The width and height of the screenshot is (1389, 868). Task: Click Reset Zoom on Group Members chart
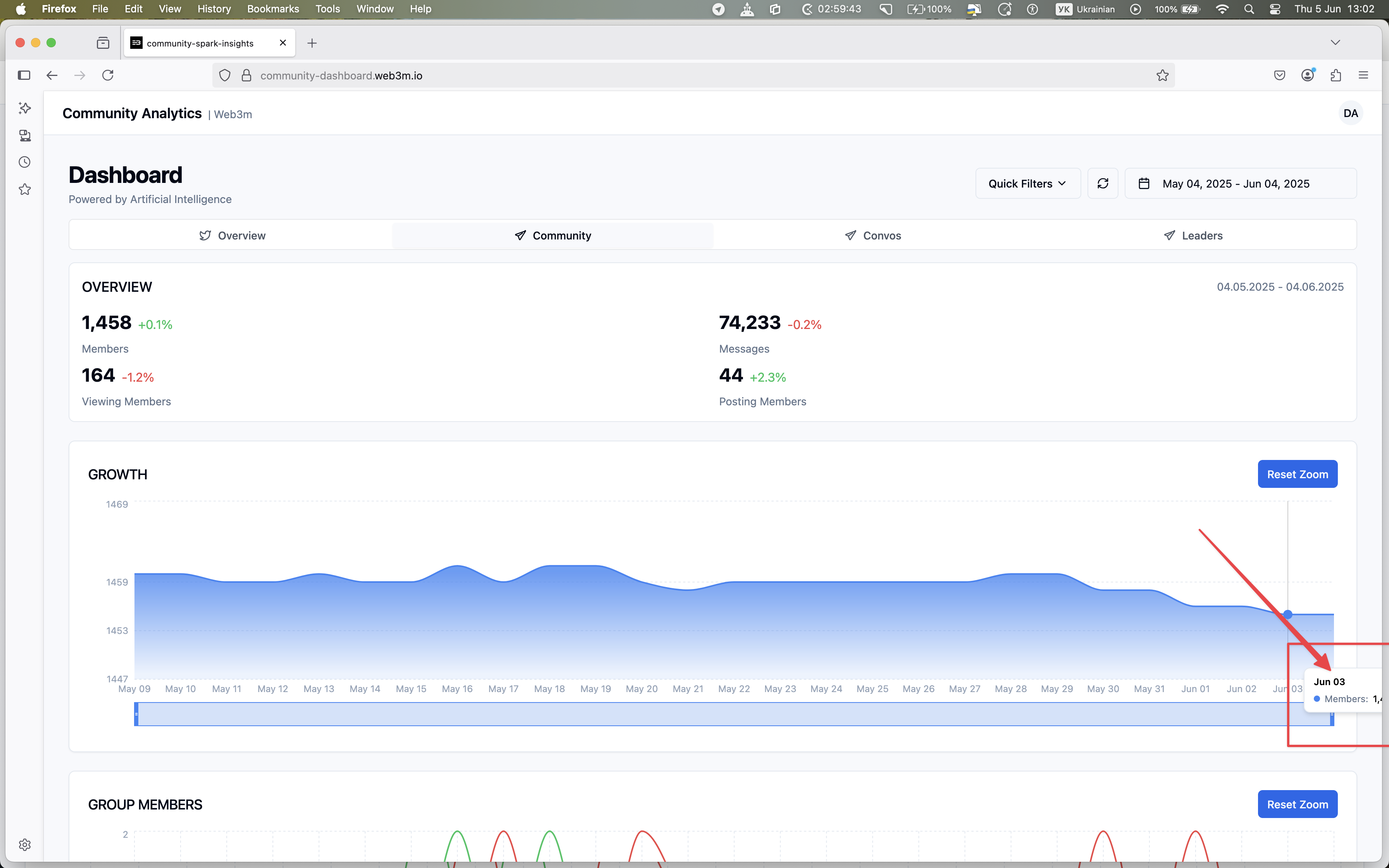1297,804
